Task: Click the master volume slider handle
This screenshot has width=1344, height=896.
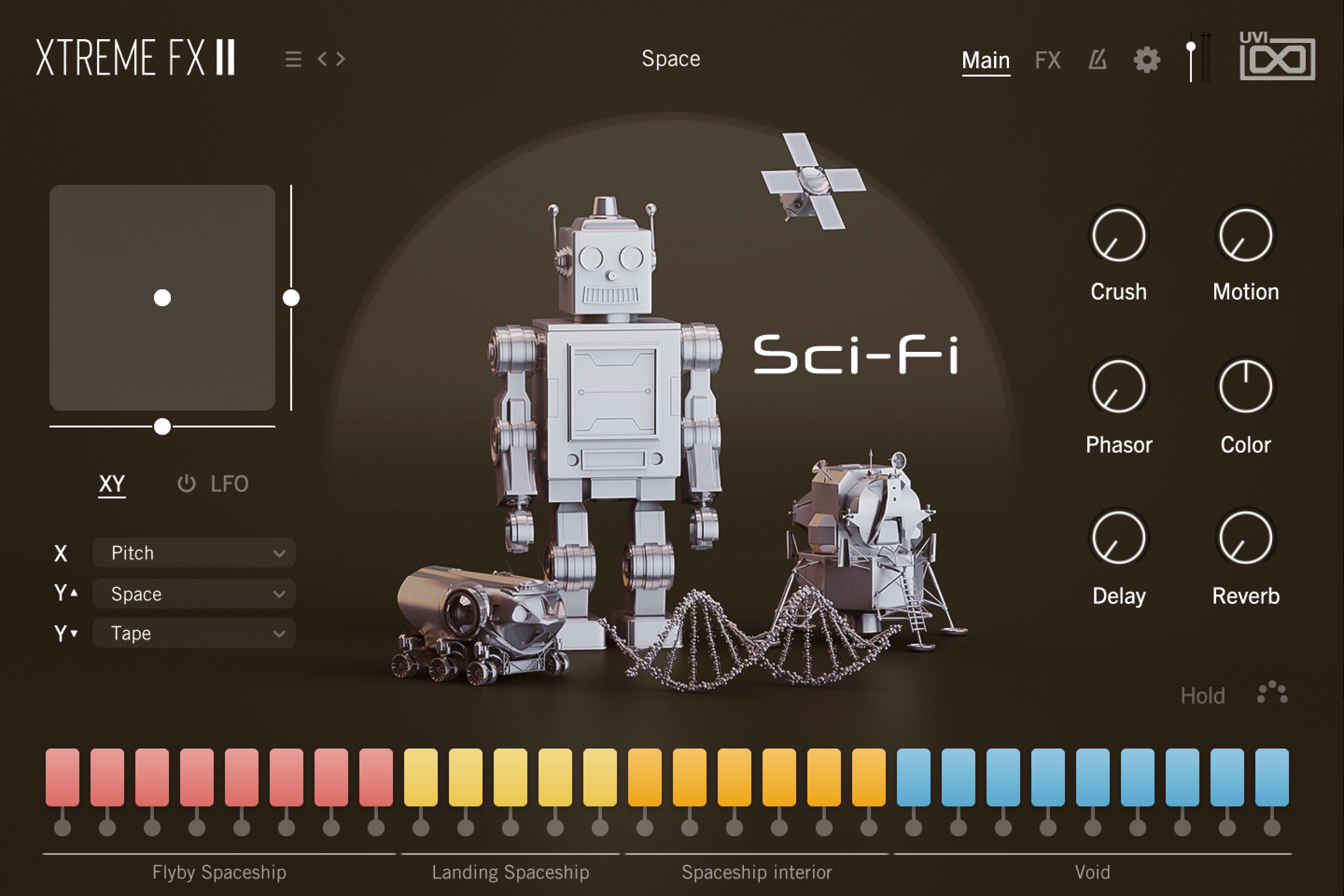Action: pos(1191,47)
